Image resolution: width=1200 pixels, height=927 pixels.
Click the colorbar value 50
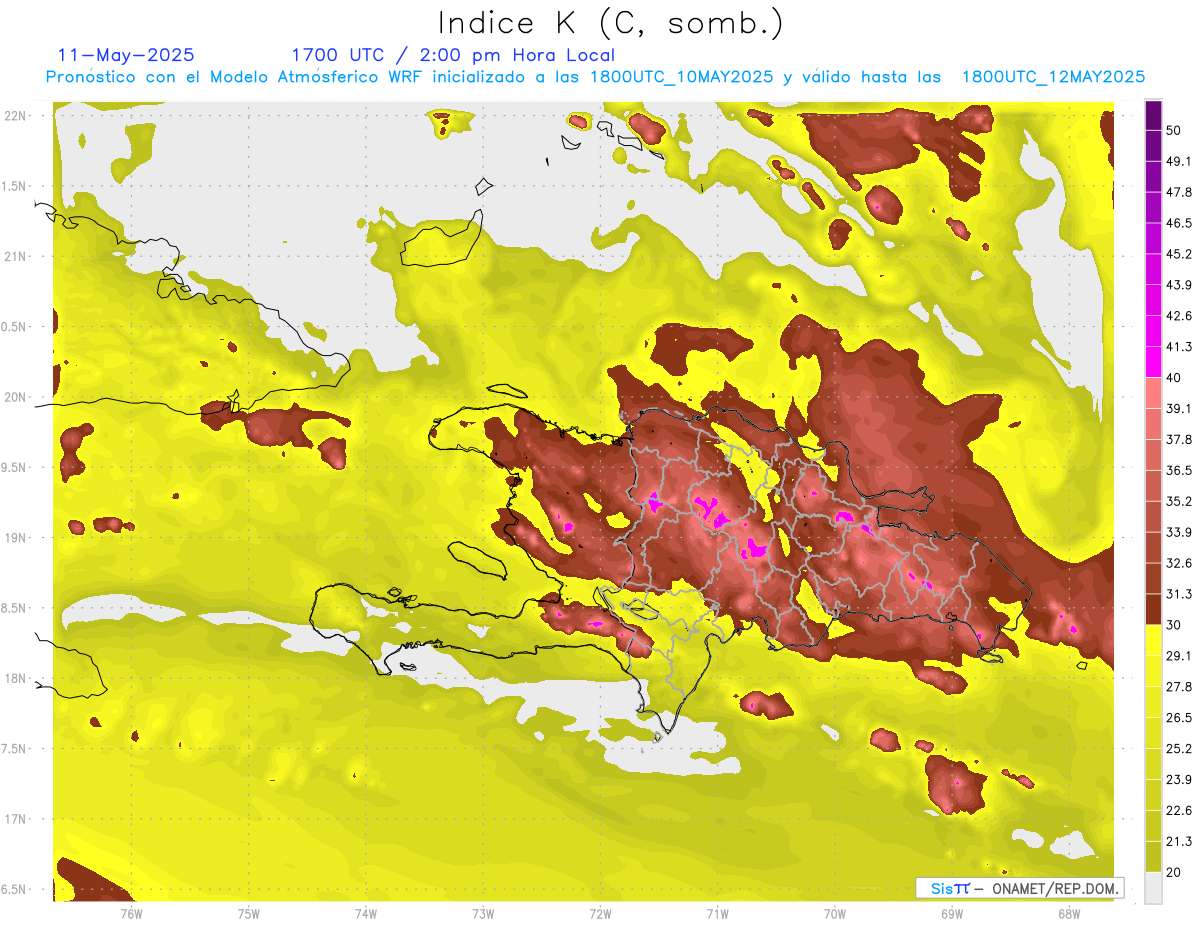click(1175, 130)
